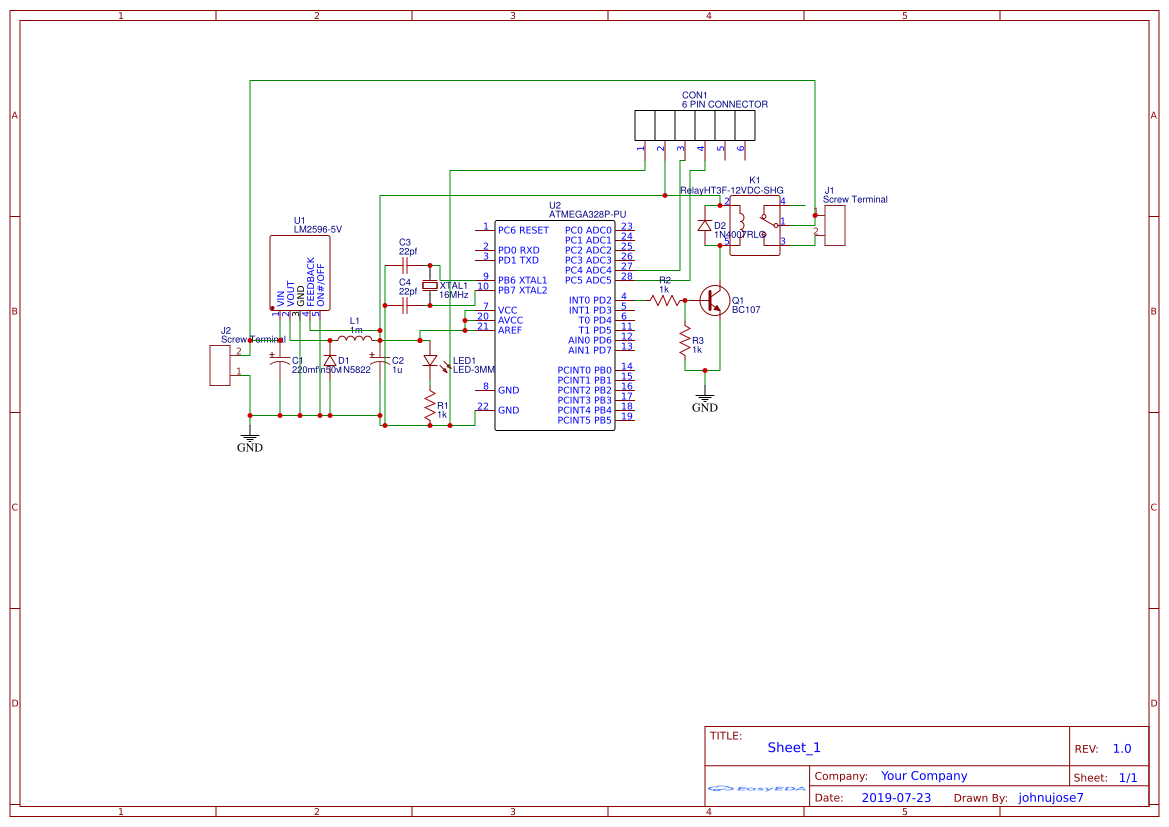Click the Sheet_1 title text

point(793,747)
